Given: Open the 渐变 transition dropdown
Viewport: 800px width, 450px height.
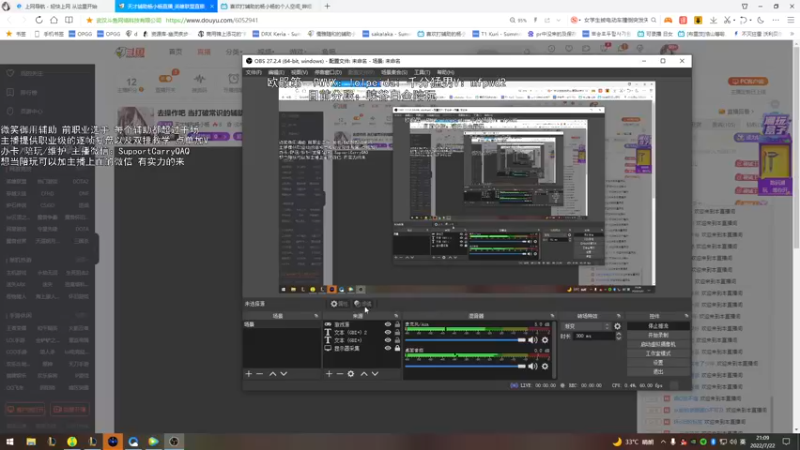Looking at the screenshot, I should (x=586, y=326).
